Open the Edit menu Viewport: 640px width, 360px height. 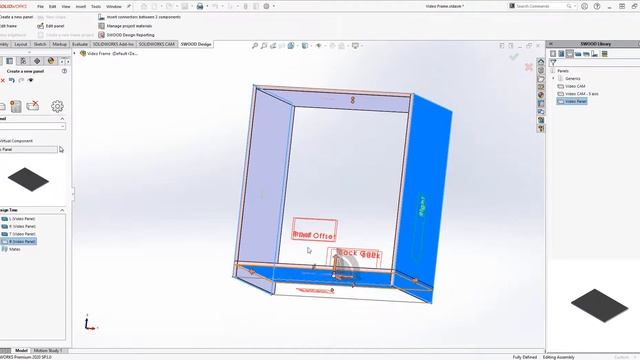53,7
